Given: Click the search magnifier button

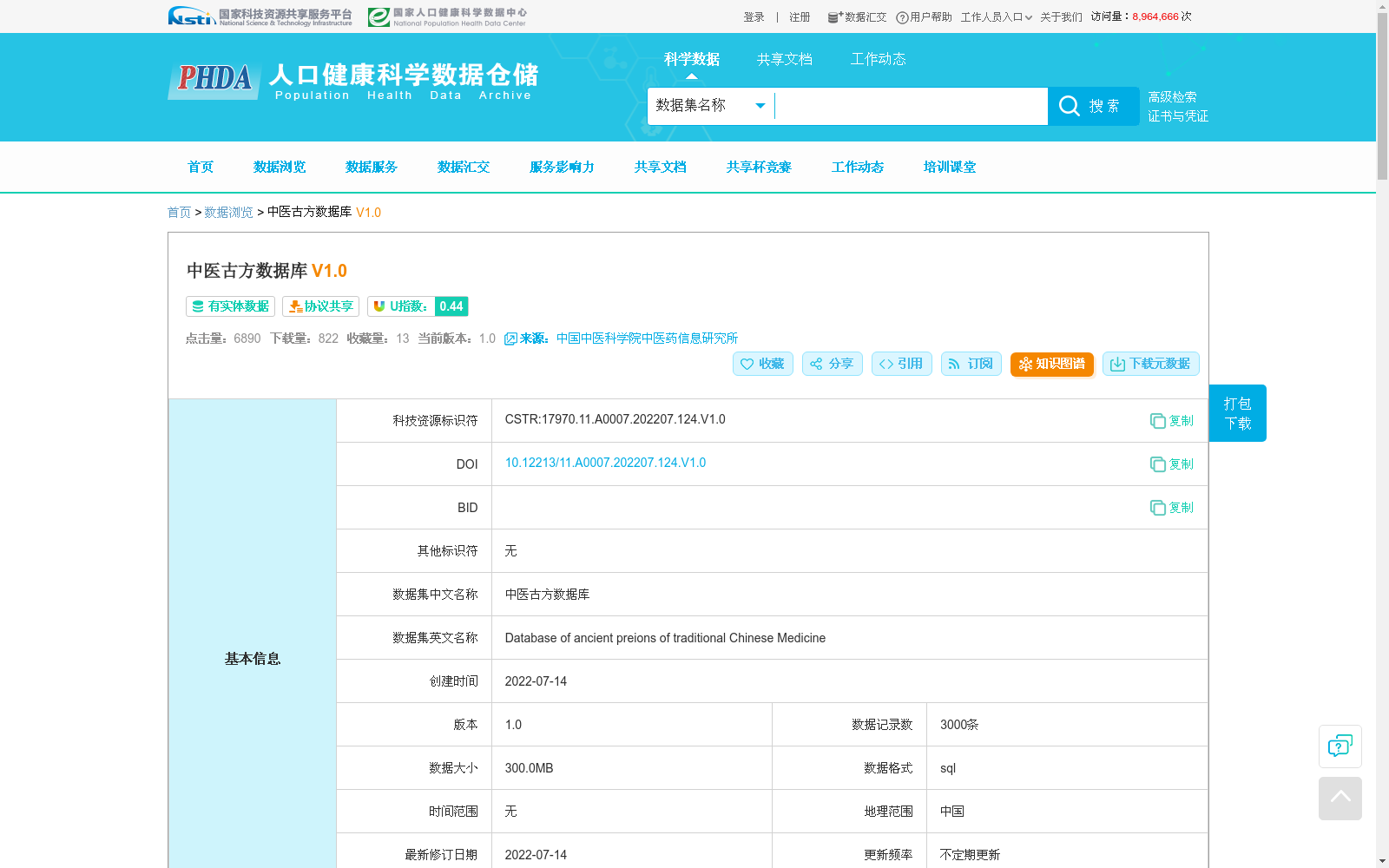Looking at the screenshot, I should (1093, 106).
